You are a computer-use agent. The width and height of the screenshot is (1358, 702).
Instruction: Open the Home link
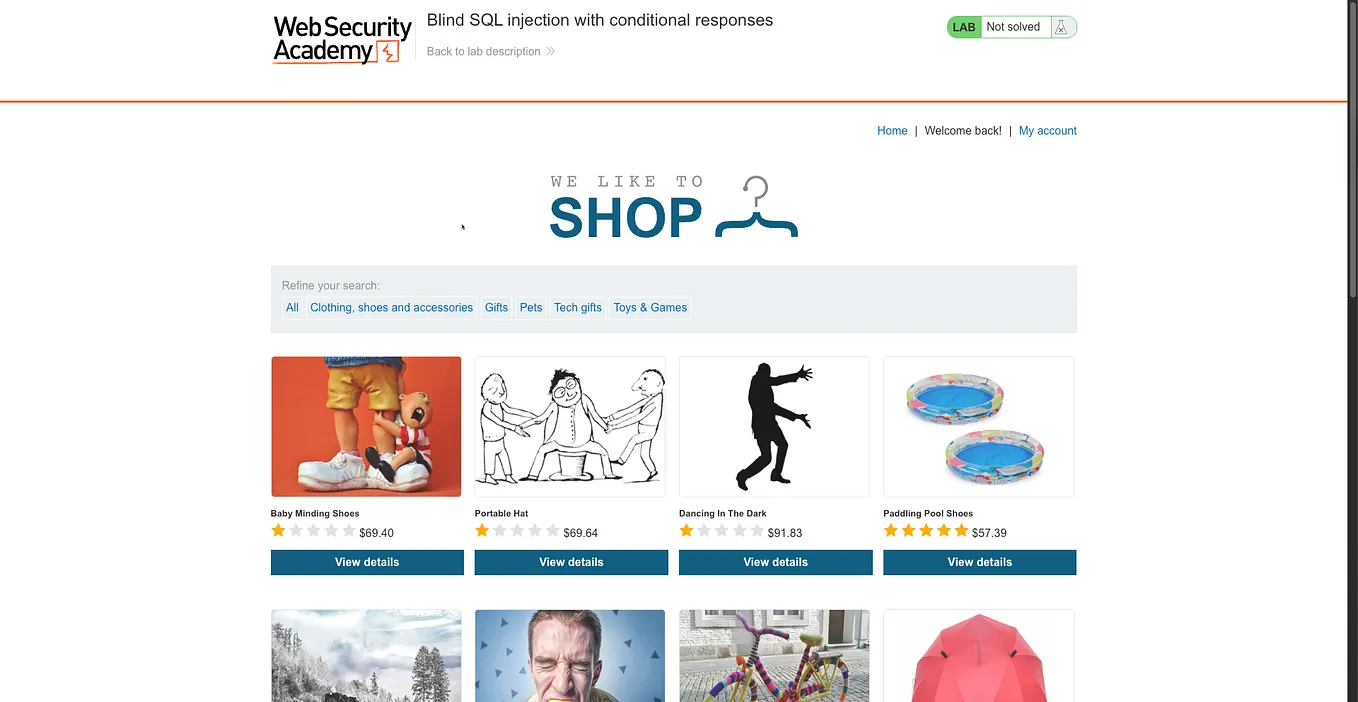click(x=892, y=131)
